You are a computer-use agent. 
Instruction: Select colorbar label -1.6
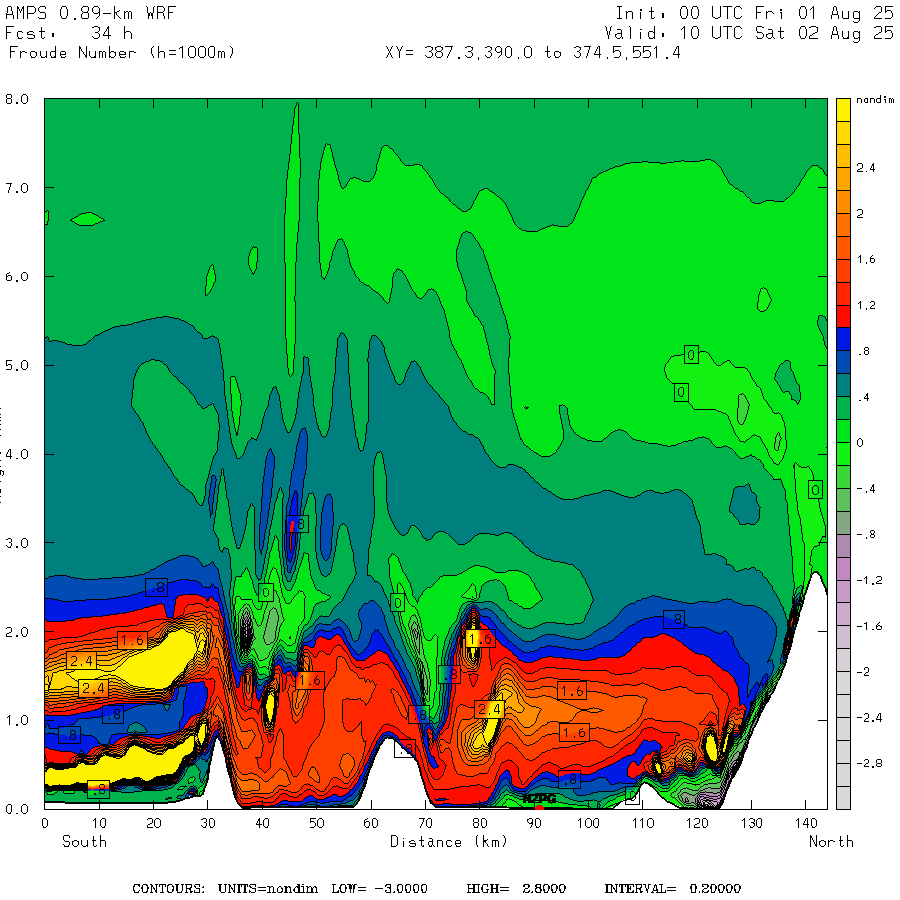[x=869, y=626]
